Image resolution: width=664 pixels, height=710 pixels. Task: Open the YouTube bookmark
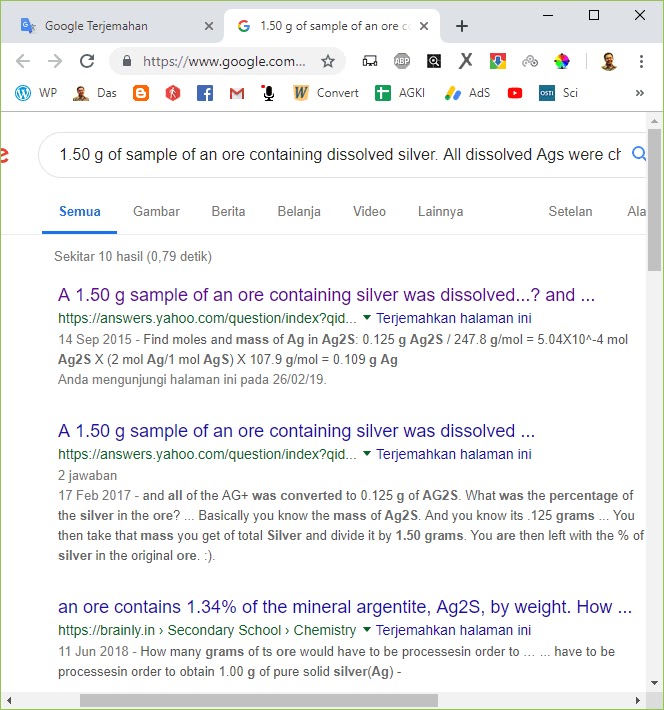point(515,93)
